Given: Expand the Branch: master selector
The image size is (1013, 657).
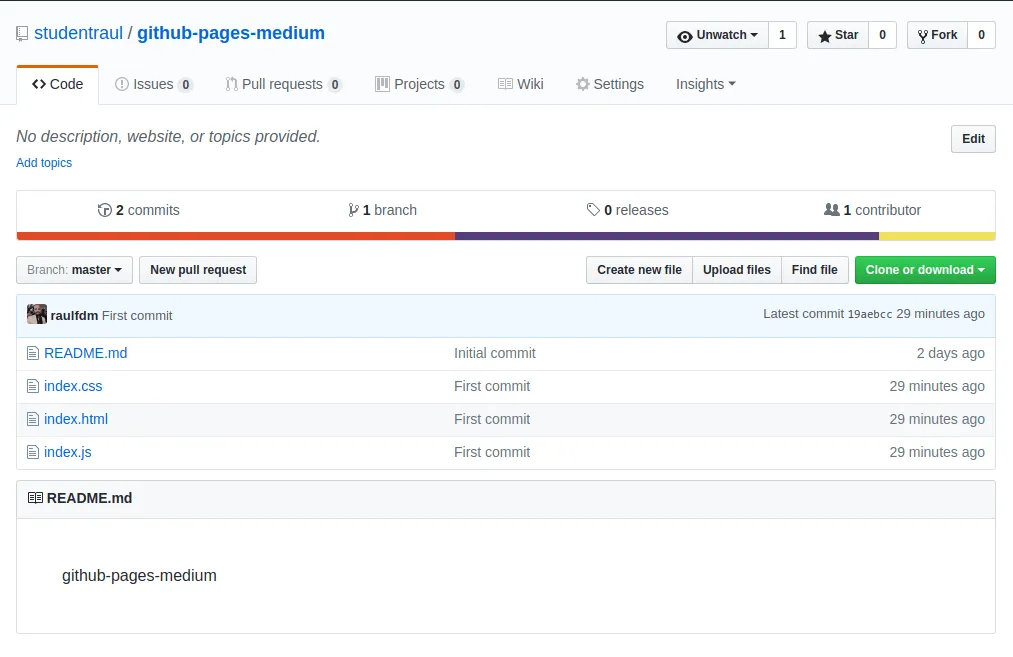Looking at the screenshot, I should [x=74, y=270].
